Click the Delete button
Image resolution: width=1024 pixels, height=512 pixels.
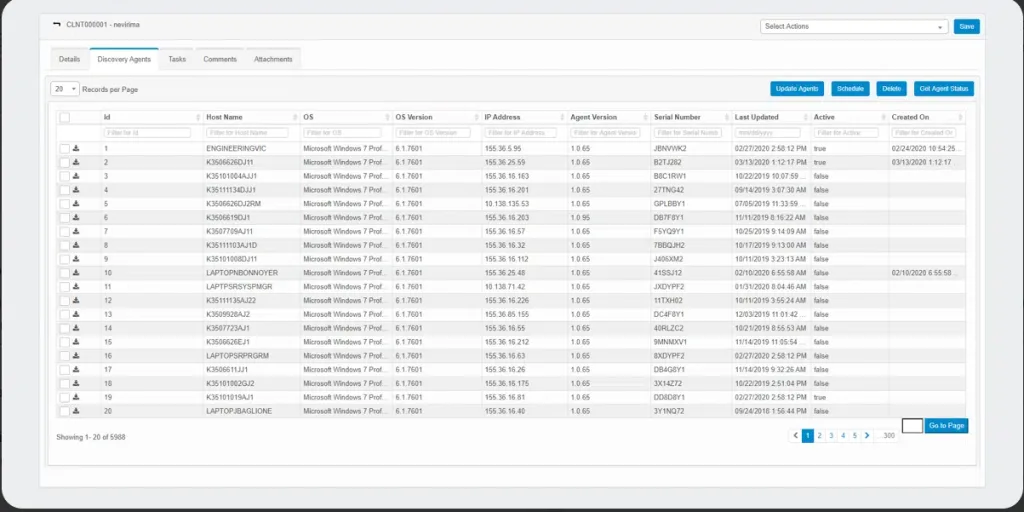891,89
